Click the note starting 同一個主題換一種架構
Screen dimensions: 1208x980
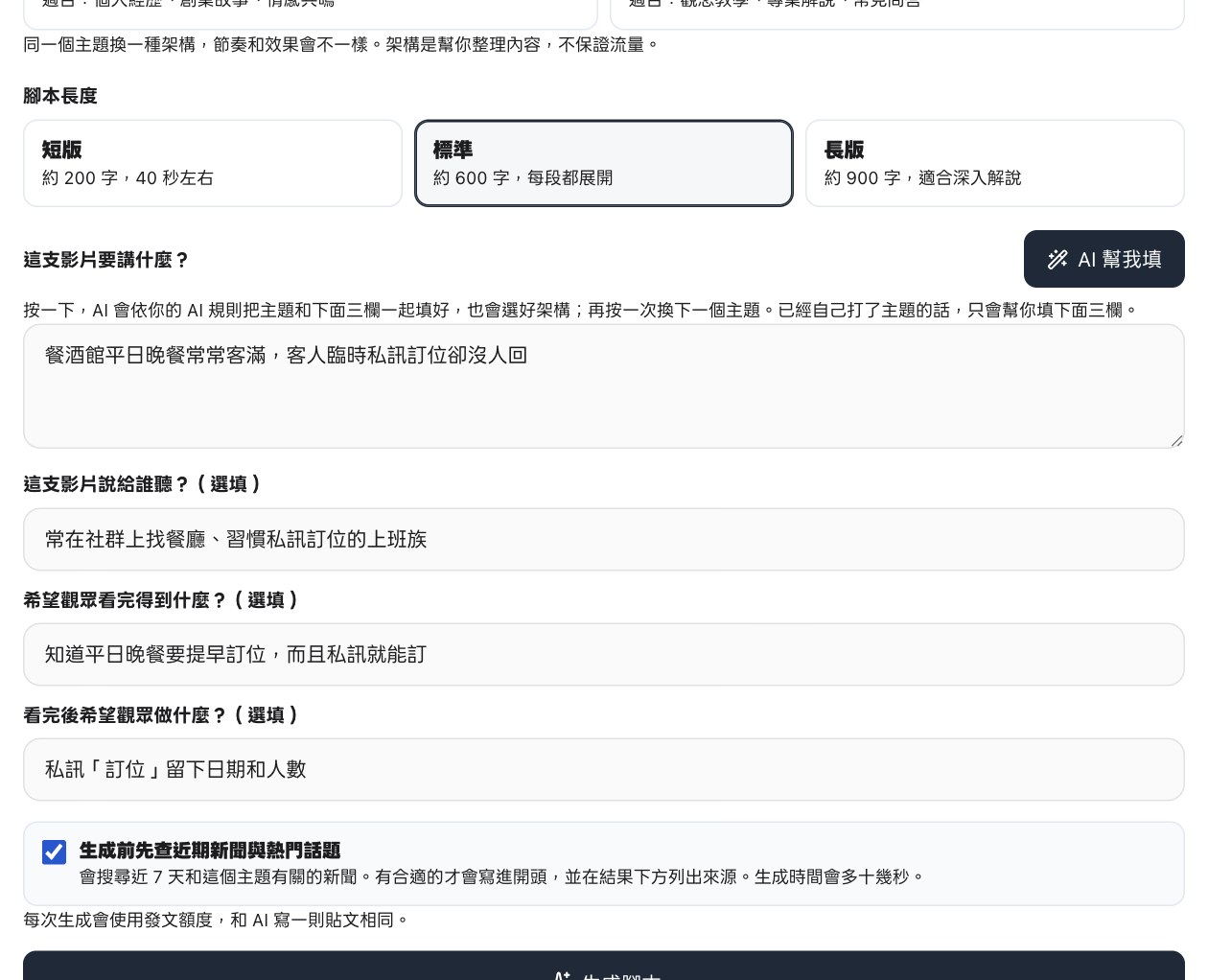pos(341,44)
